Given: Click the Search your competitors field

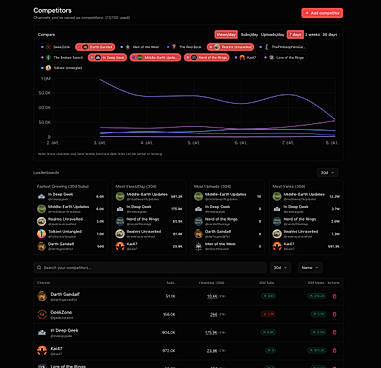Looking at the screenshot, I should point(150,268).
